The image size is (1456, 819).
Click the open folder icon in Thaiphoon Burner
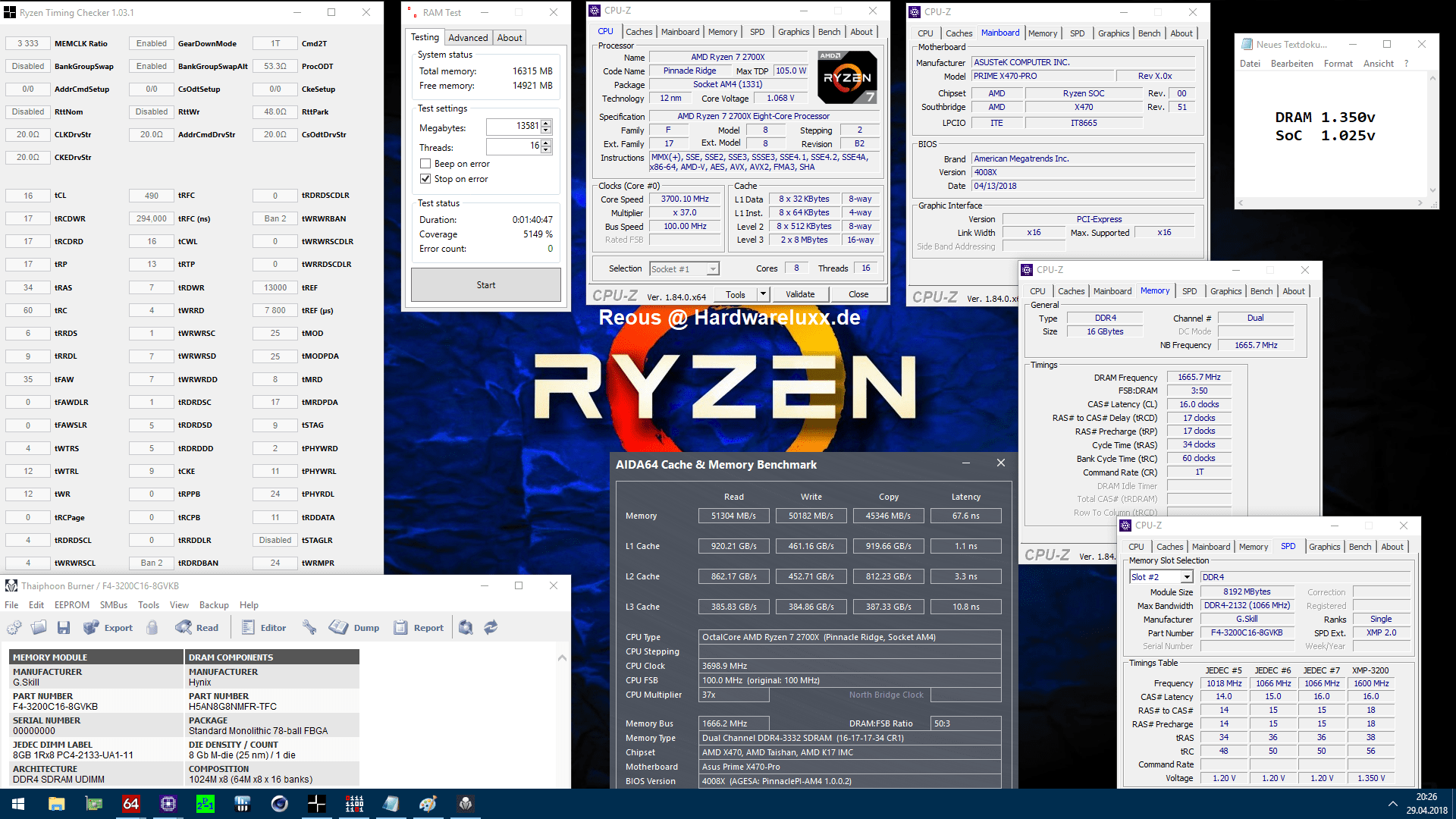click(x=39, y=628)
